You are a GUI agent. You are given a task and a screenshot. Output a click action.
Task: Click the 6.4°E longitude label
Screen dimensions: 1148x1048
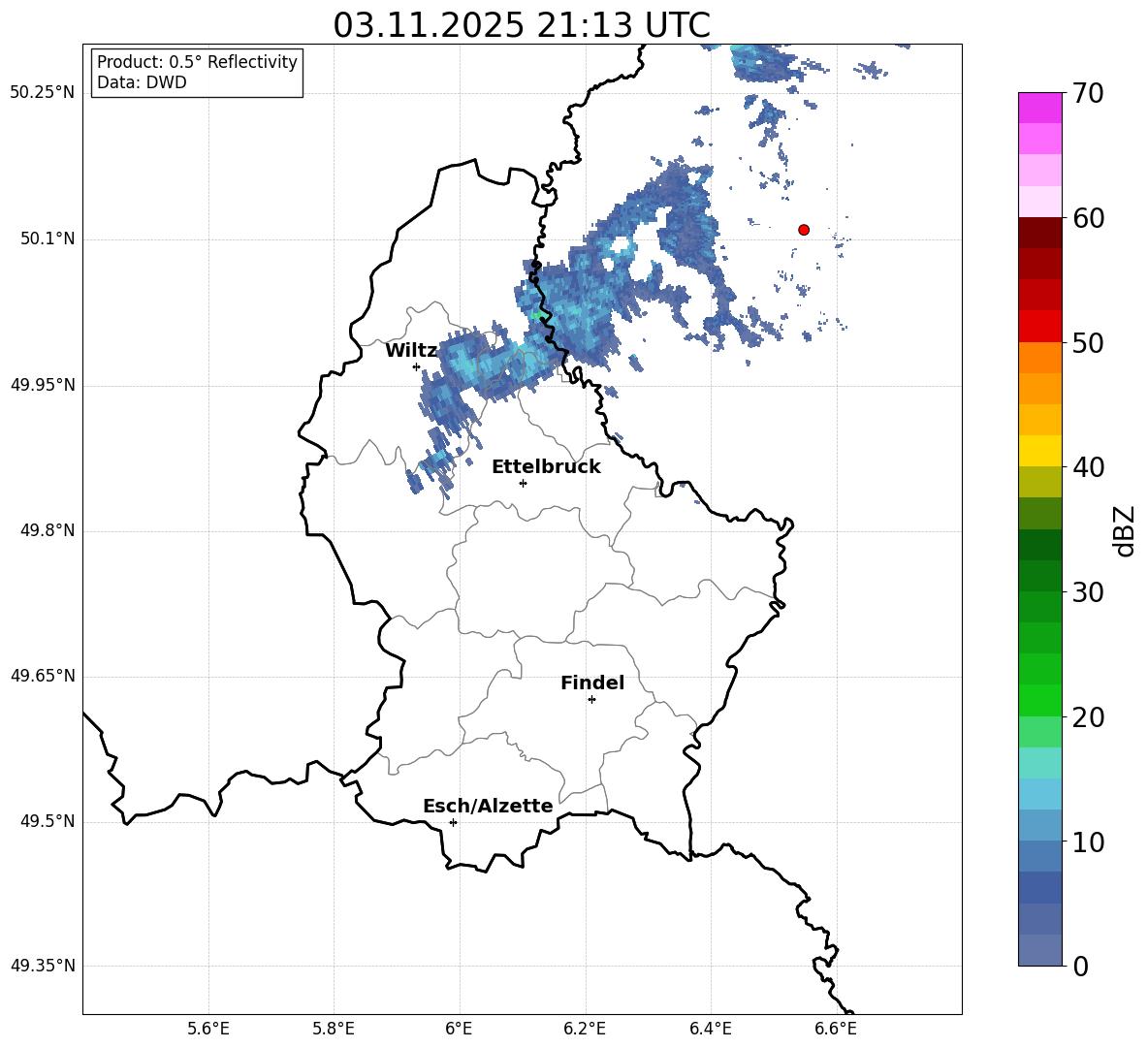click(x=710, y=1029)
